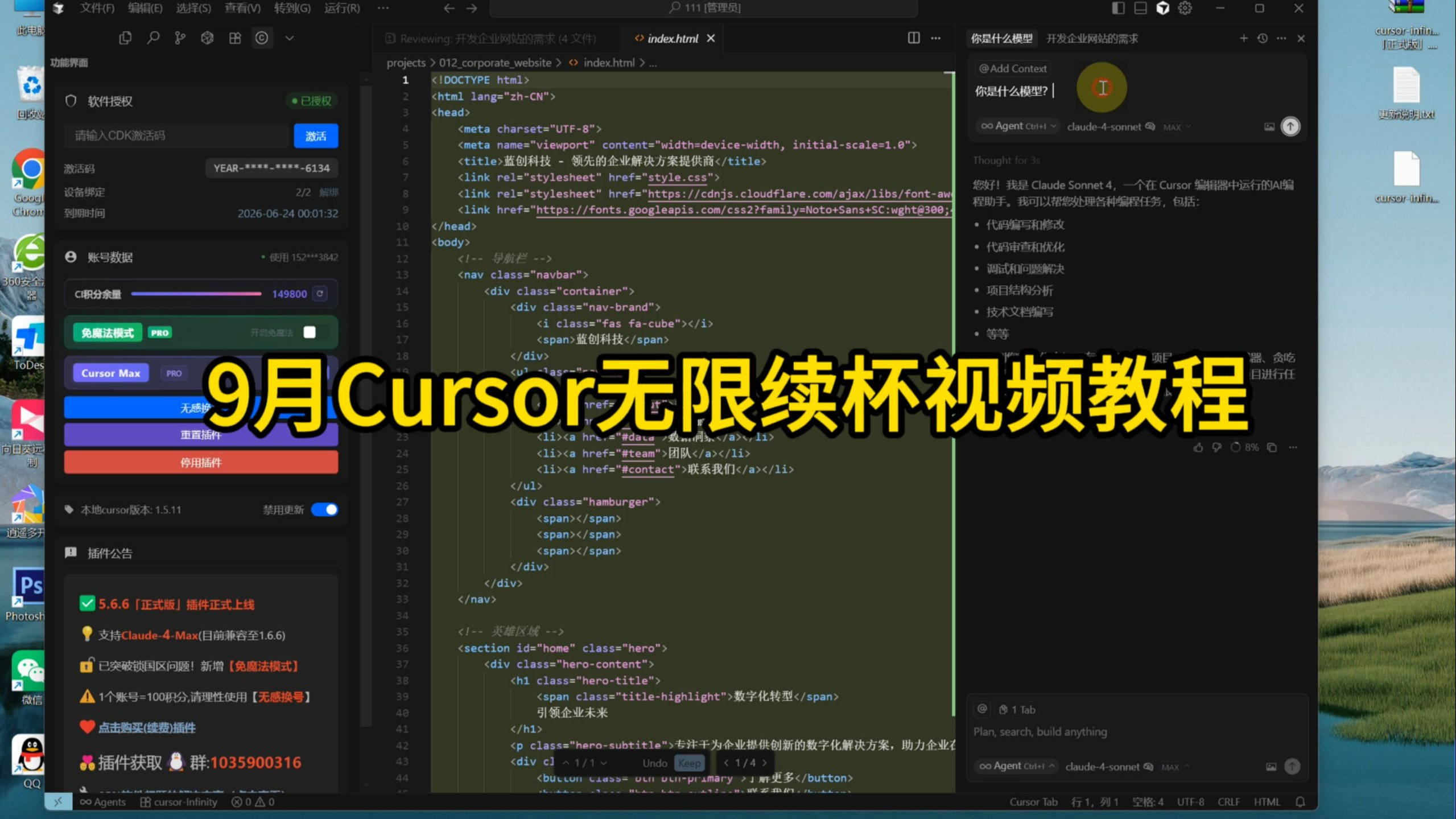Expand the Thought for 3s section
Screen dimensions: 1456x819
(x=1006, y=160)
